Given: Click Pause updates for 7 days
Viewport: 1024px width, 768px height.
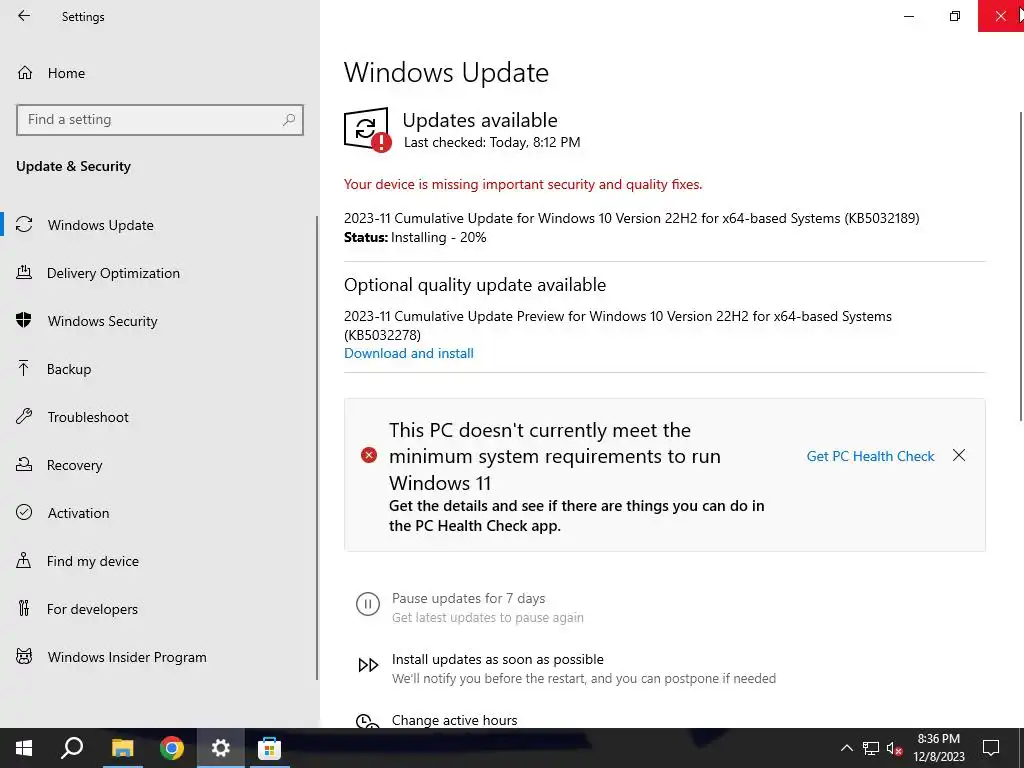Looking at the screenshot, I should click(468, 598).
